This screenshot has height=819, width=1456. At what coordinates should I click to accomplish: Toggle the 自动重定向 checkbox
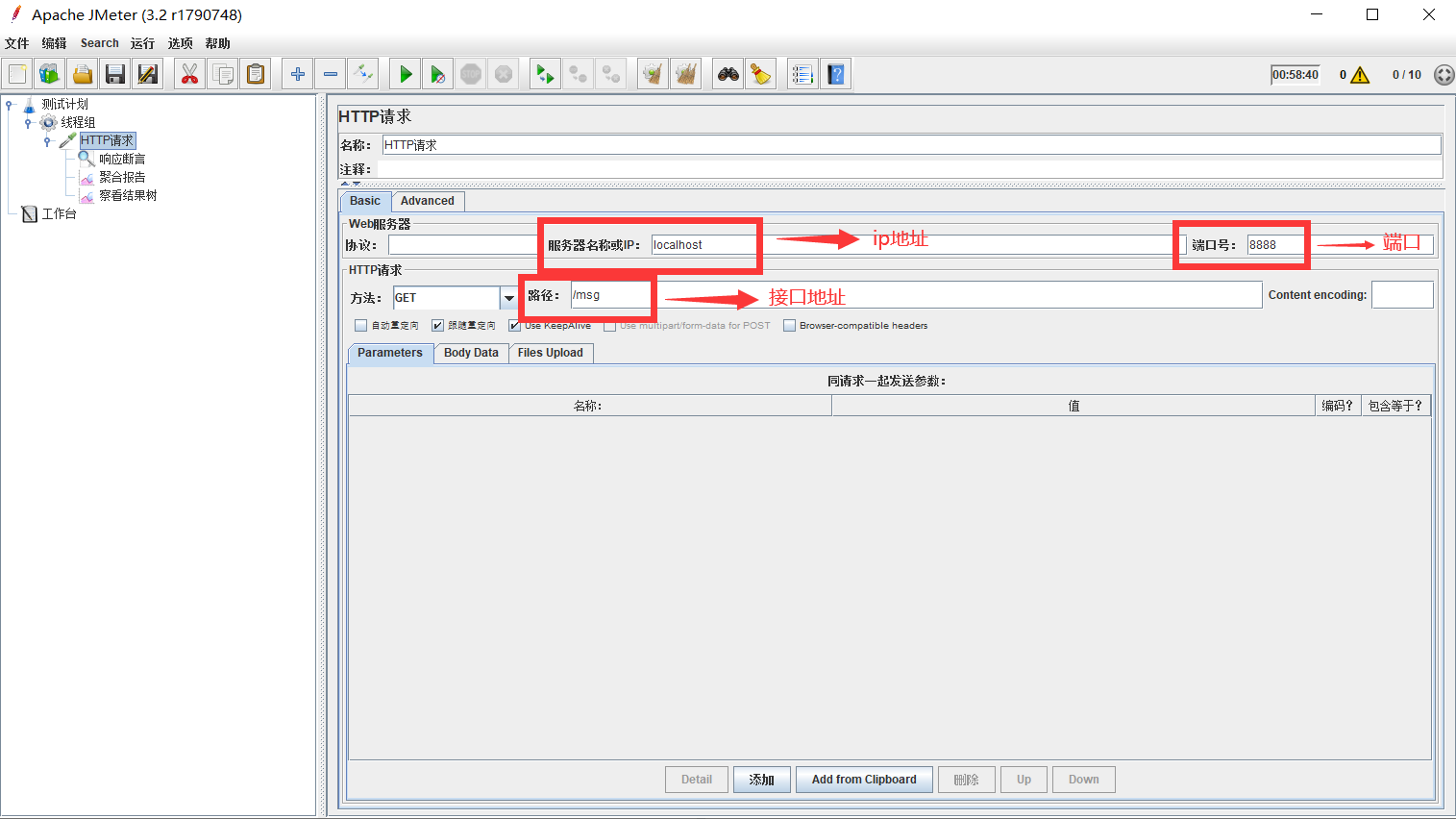[x=361, y=326]
